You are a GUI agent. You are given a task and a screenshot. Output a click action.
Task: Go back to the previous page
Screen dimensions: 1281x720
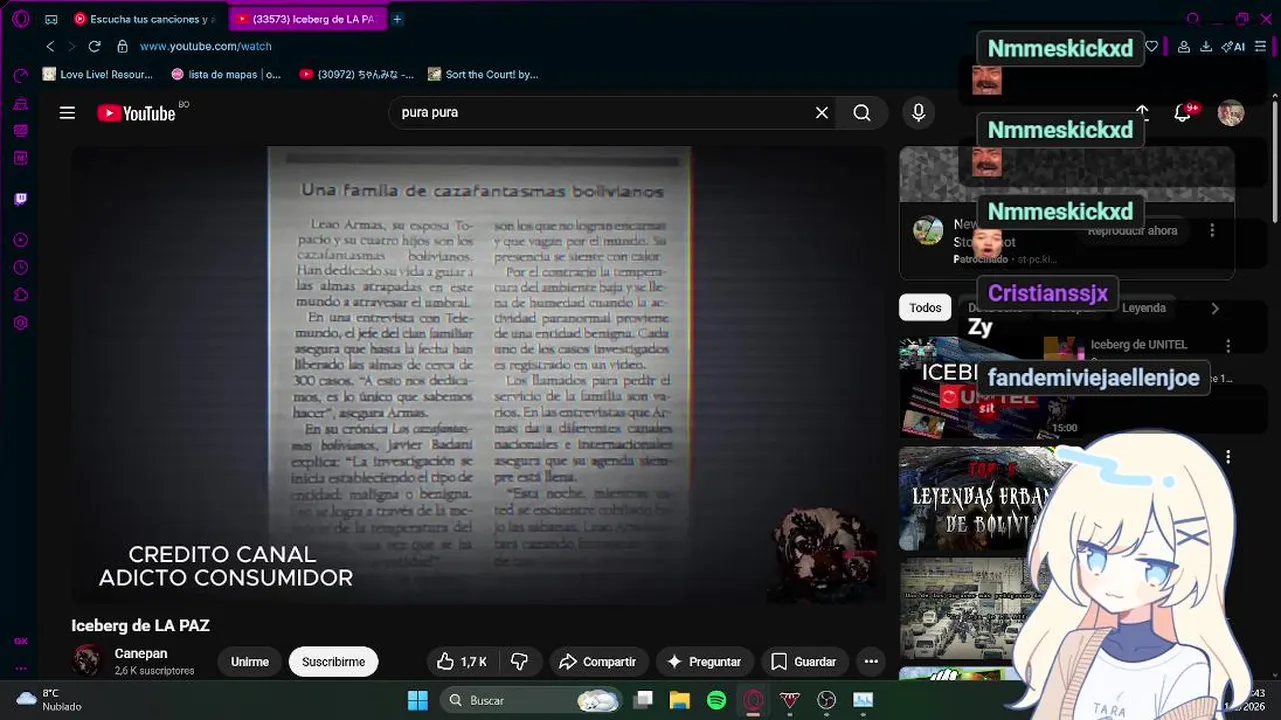coord(50,46)
